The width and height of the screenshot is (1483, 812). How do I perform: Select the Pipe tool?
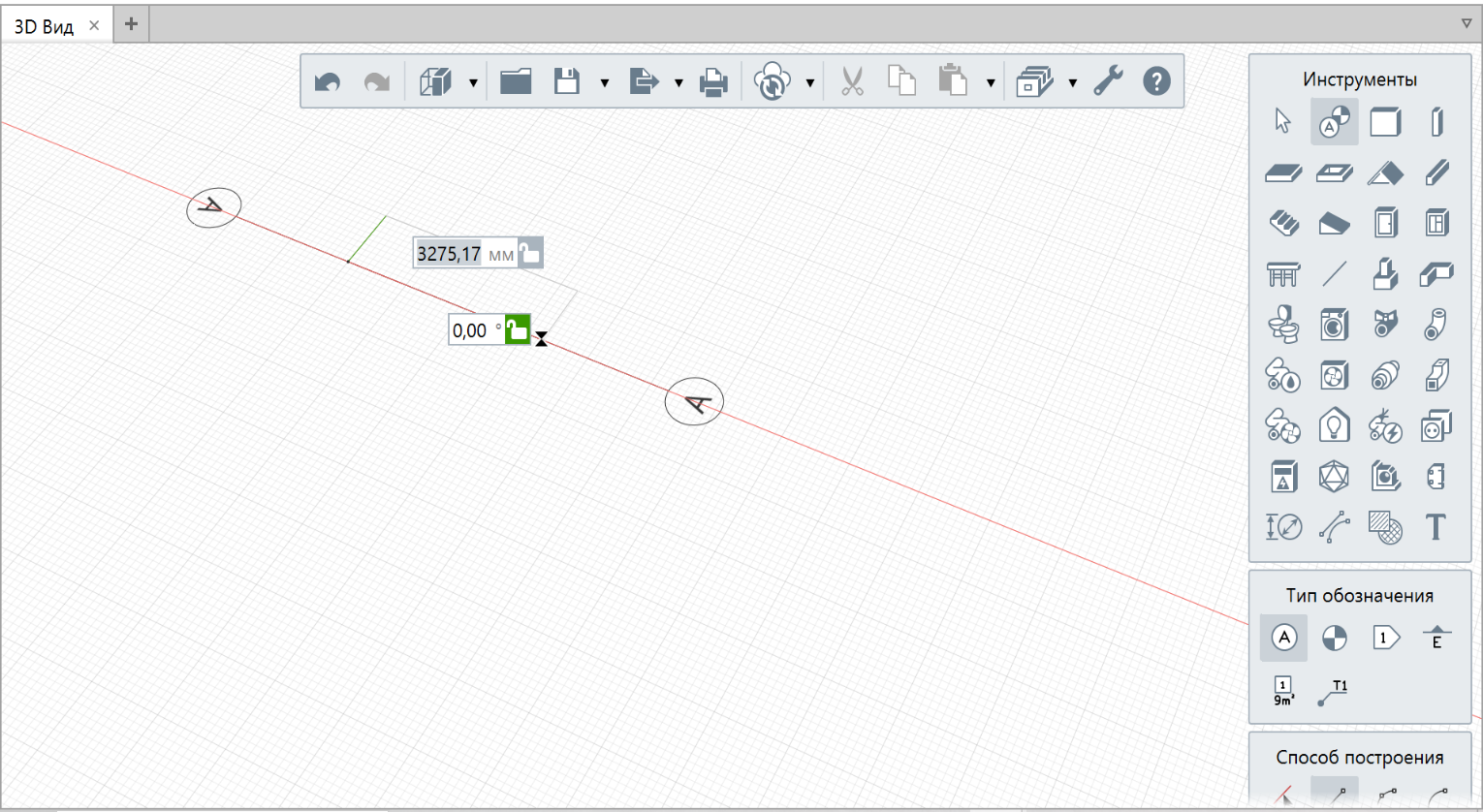pos(1436,325)
